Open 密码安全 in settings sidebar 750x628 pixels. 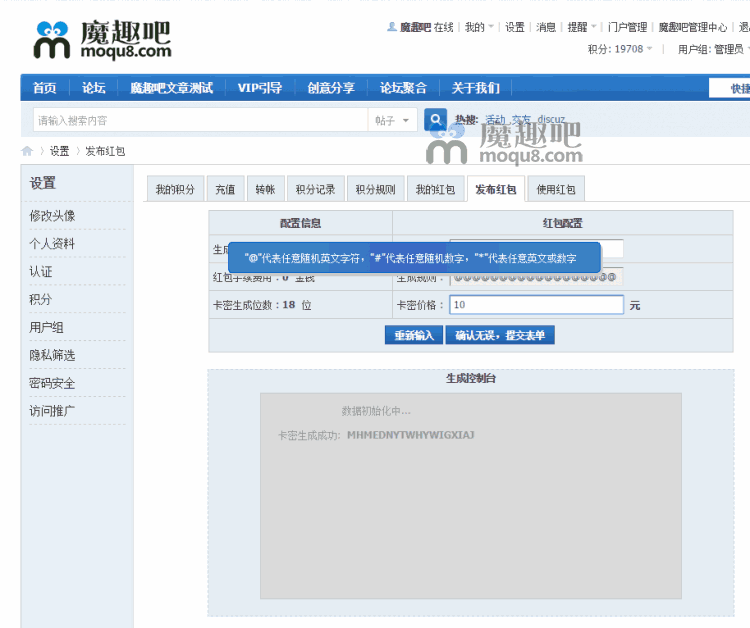[x=53, y=383]
